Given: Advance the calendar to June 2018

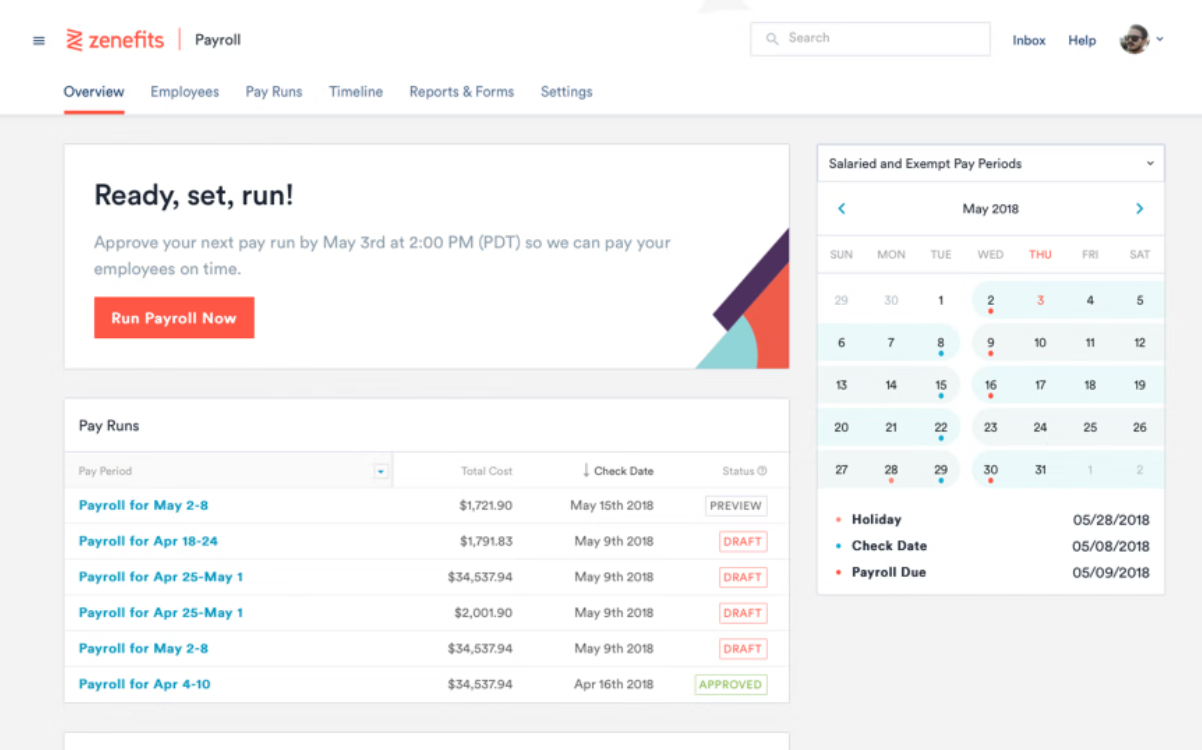Looking at the screenshot, I should (1139, 209).
